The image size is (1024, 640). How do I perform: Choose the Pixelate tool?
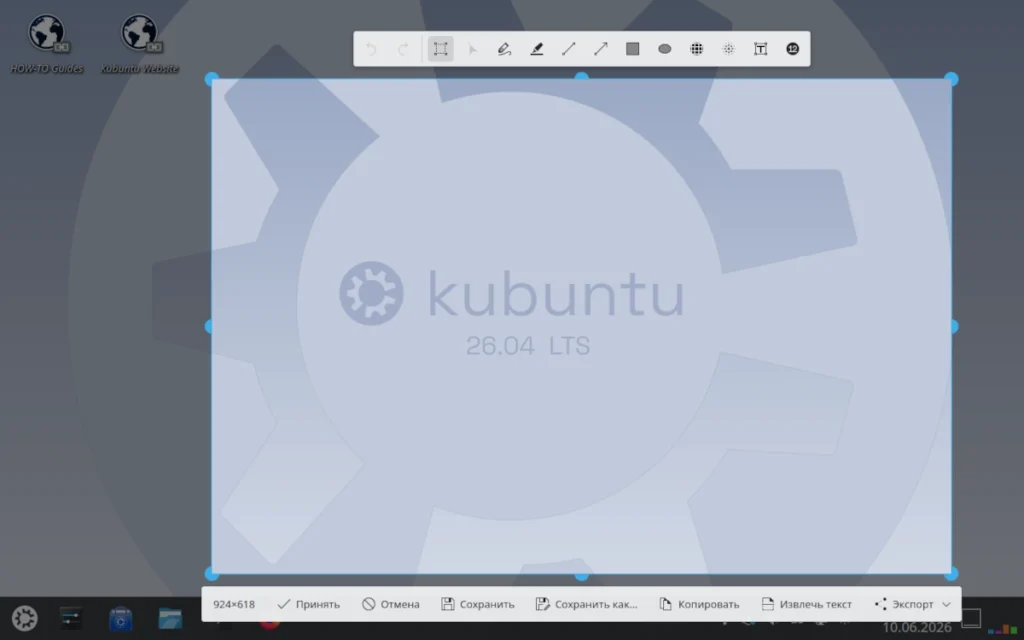click(x=696, y=49)
